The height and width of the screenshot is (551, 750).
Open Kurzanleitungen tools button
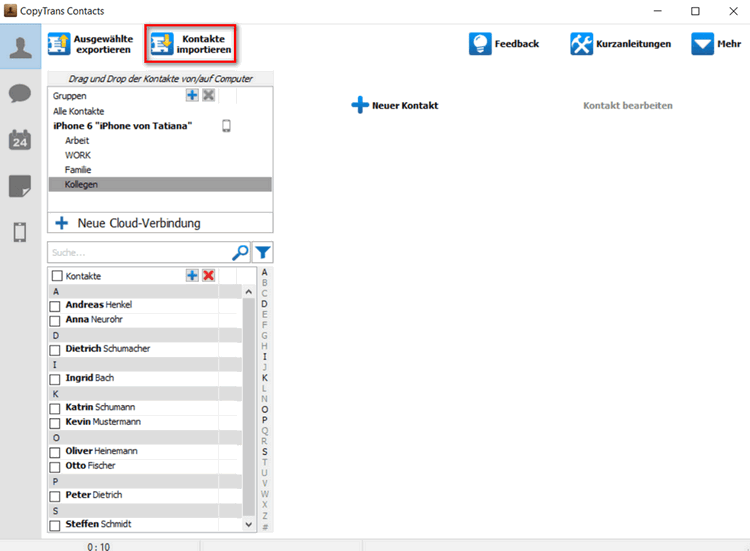coord(620,44)
